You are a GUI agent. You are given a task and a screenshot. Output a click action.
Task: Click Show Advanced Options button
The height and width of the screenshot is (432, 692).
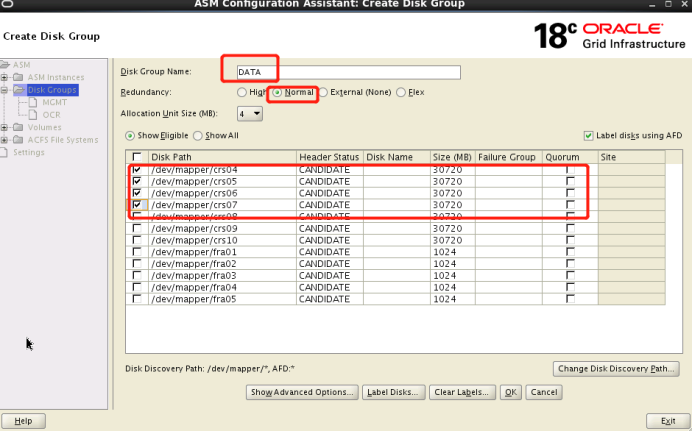[x=302, y=392]
